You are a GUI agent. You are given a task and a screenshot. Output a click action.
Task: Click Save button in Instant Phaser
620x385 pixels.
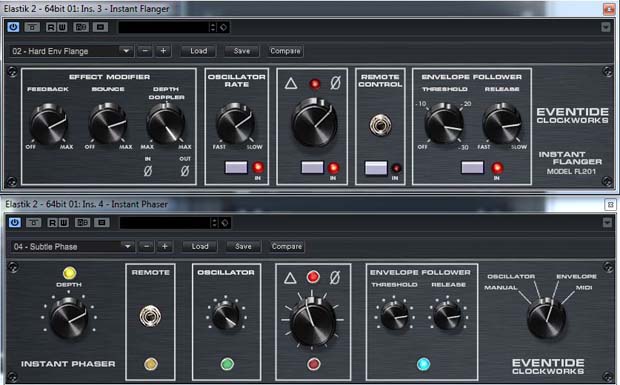(x=243, y=247)
